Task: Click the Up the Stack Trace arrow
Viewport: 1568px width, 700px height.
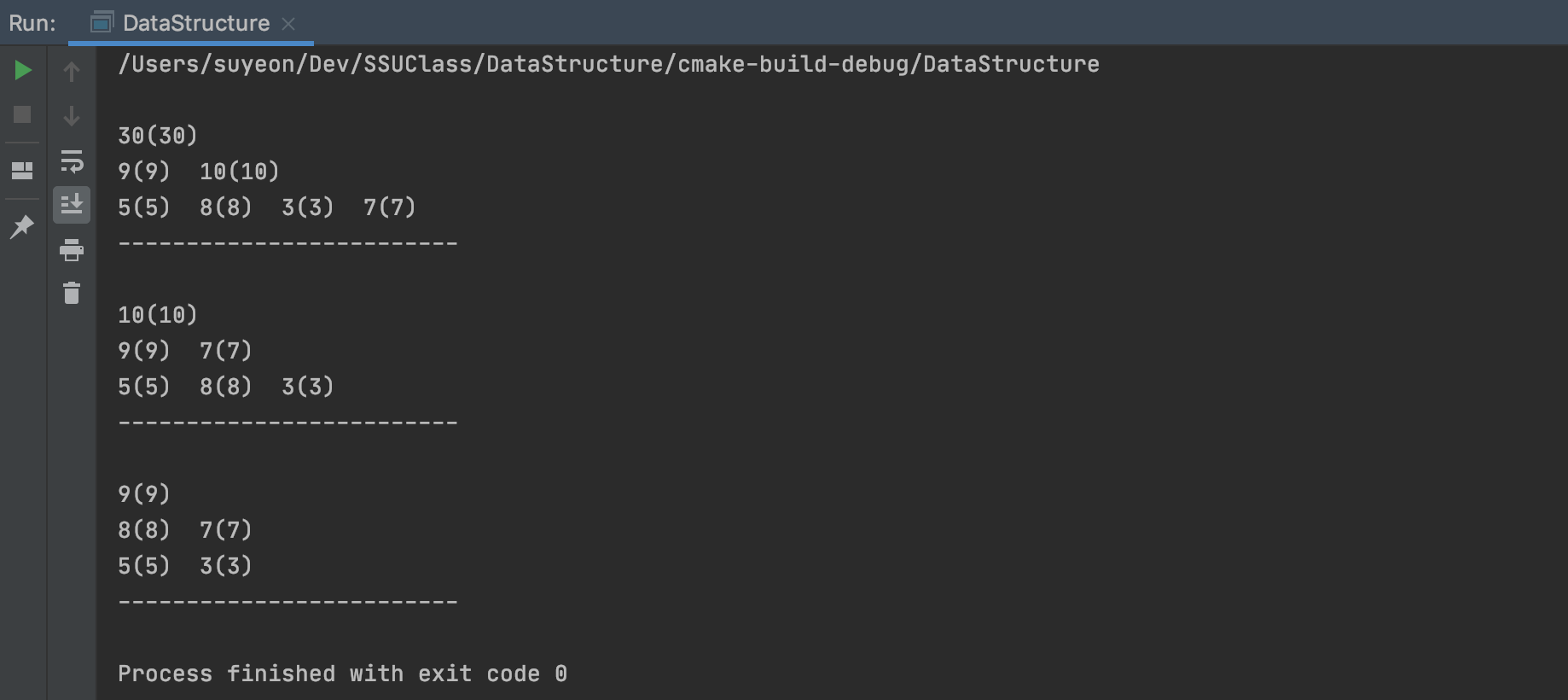Action: point(72,72)
